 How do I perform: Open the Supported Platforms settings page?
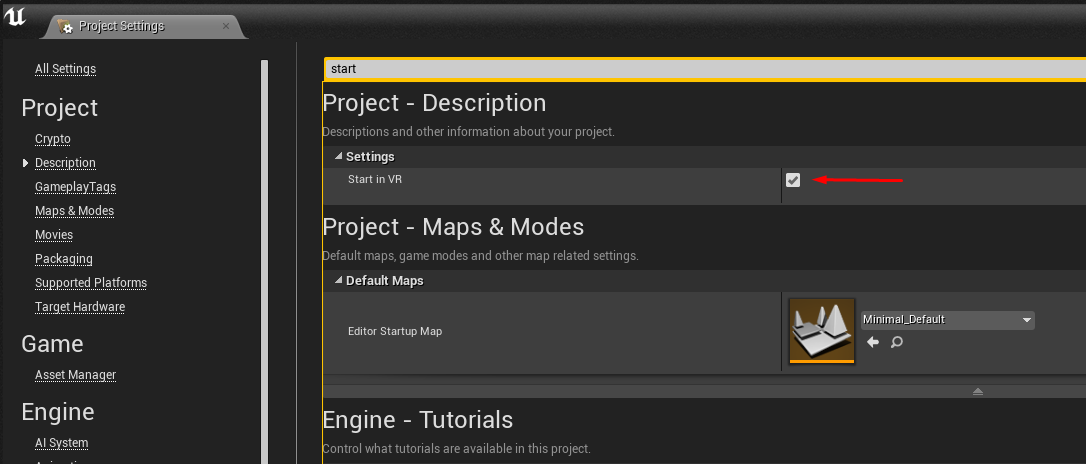[91, 283]
